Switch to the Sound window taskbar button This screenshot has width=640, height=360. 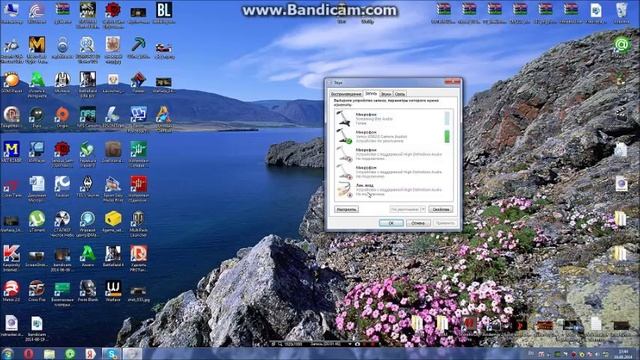click(132, 354)
